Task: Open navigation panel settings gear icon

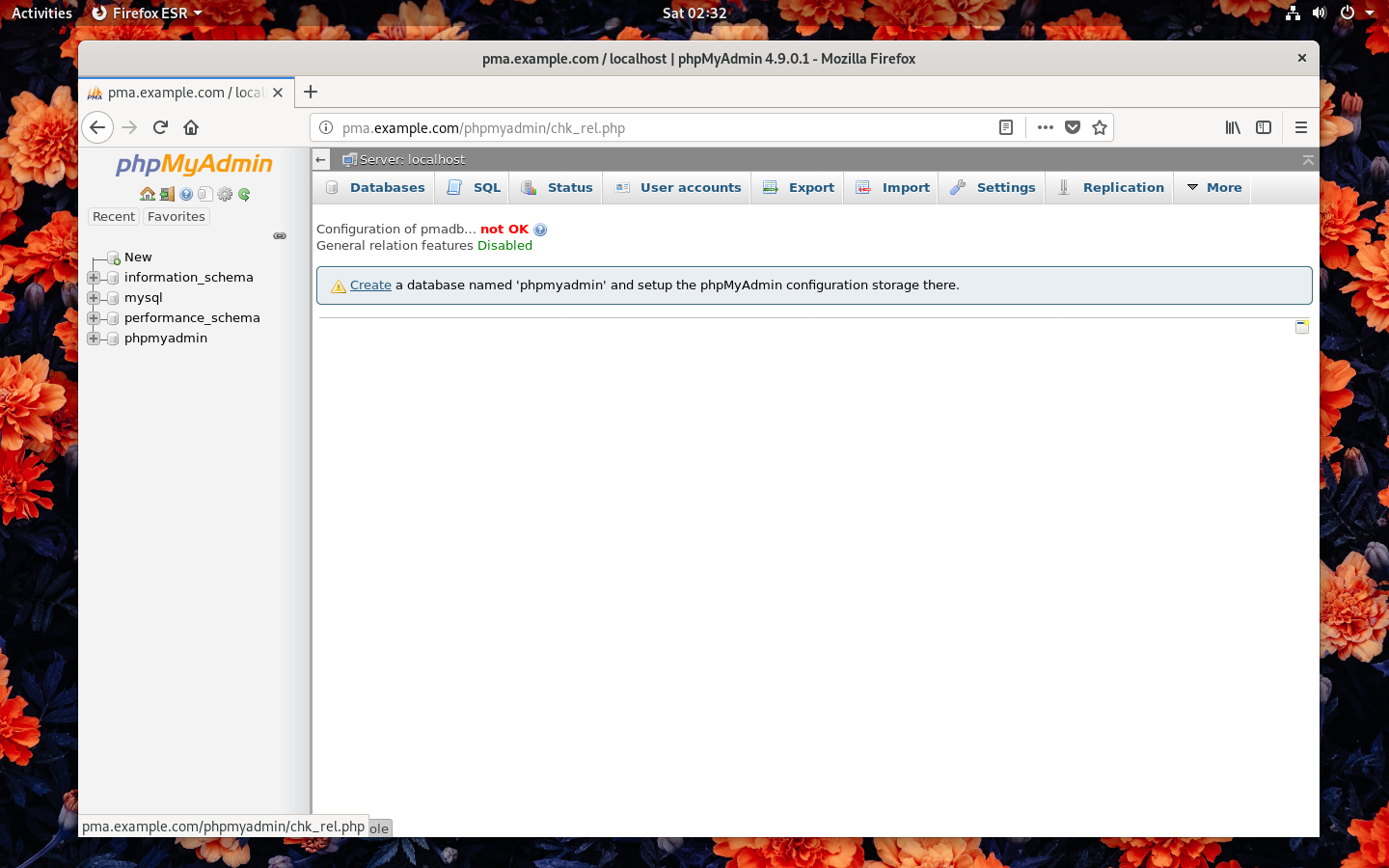Action: click(x=225, y=194)
